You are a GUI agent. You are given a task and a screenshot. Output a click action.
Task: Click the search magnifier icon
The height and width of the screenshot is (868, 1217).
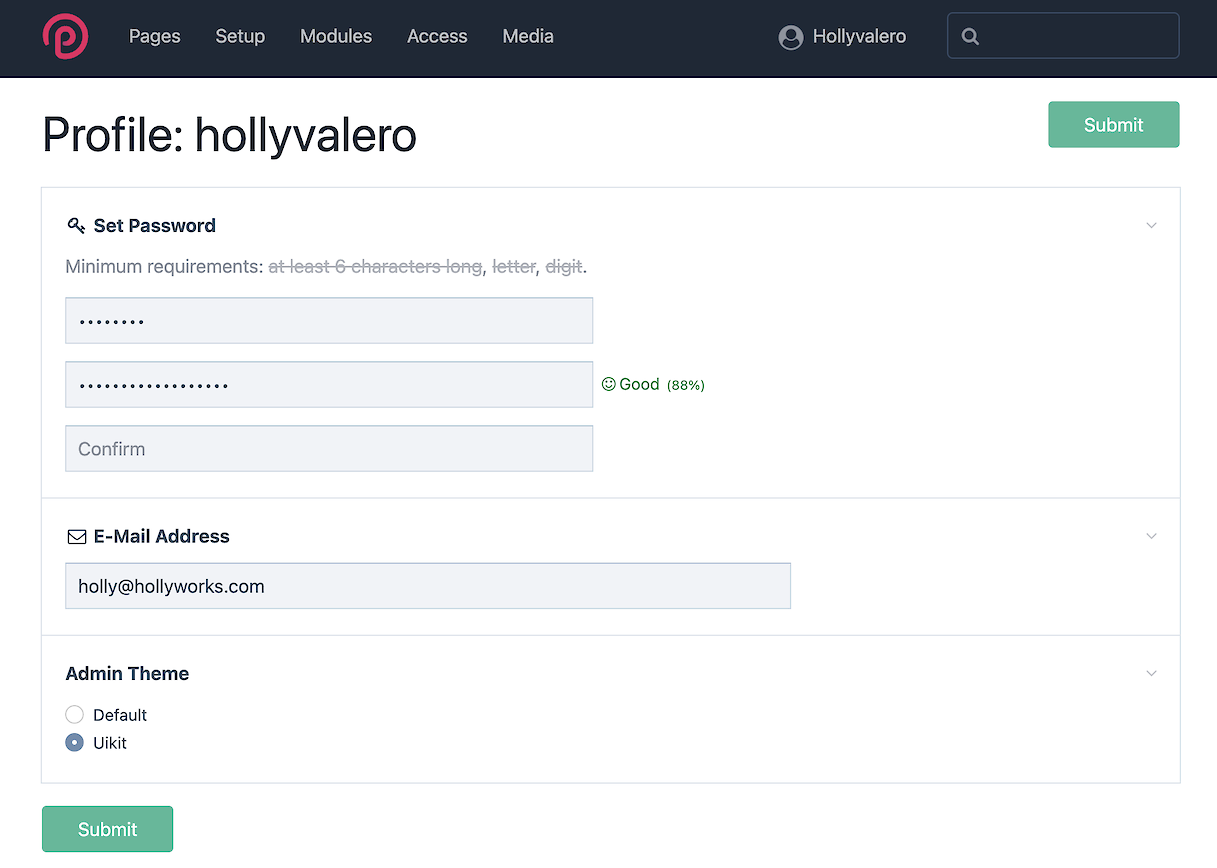969,37
